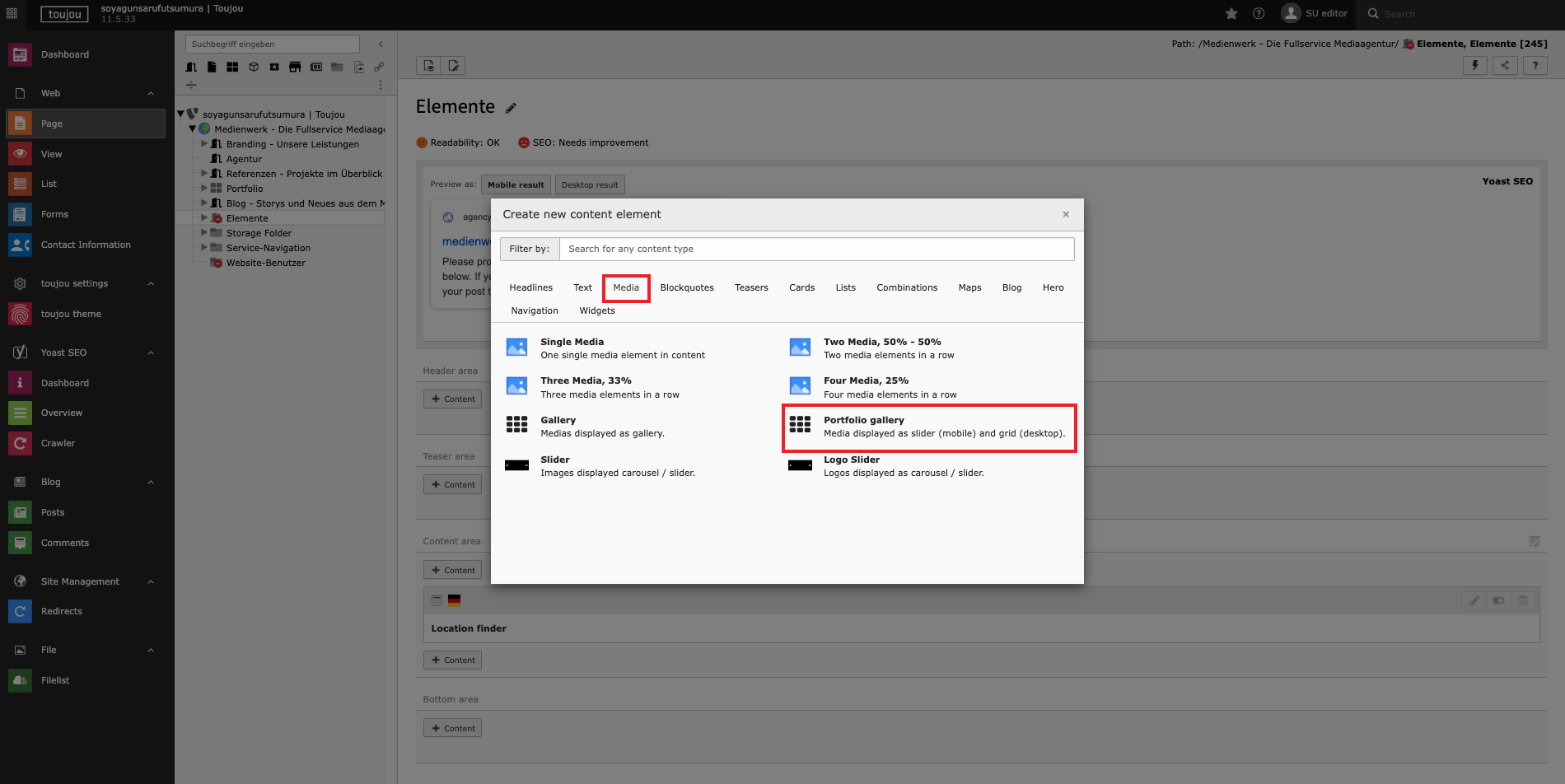The width and height of the screenshot is (1565, 784).
Task: Choose the Single Media image icon
Action: point(516,348)
